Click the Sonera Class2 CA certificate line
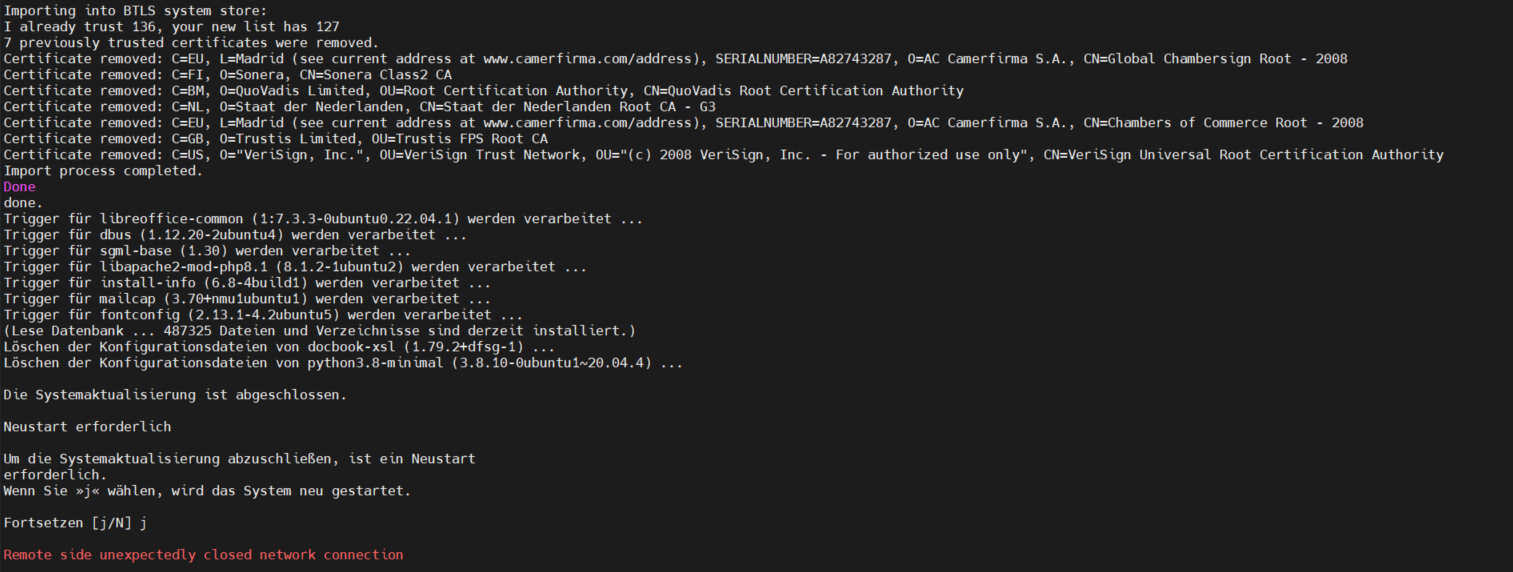The height and width of the screenshot is (572, 1513). point(227,75)
